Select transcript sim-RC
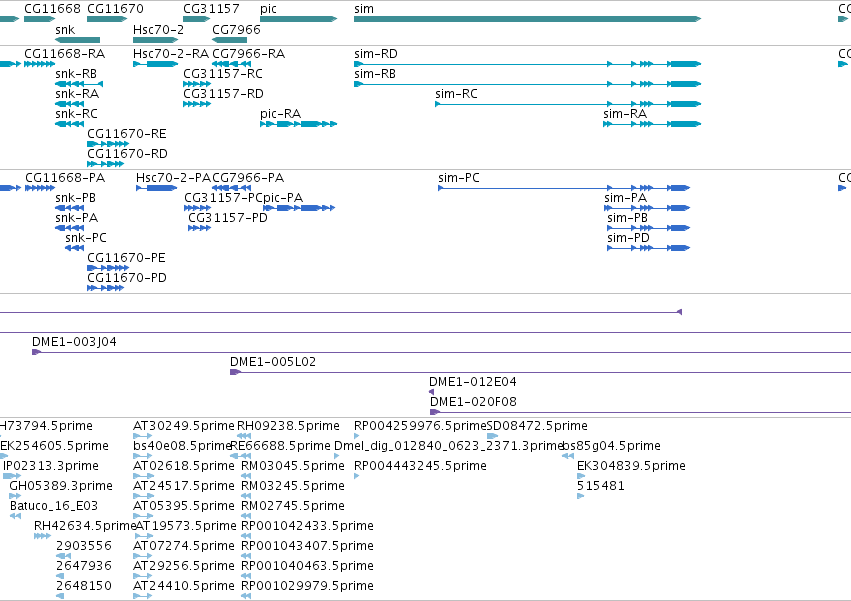Image resolution: width=851 pixels, height=601 pixels. (x=568, y=104)
